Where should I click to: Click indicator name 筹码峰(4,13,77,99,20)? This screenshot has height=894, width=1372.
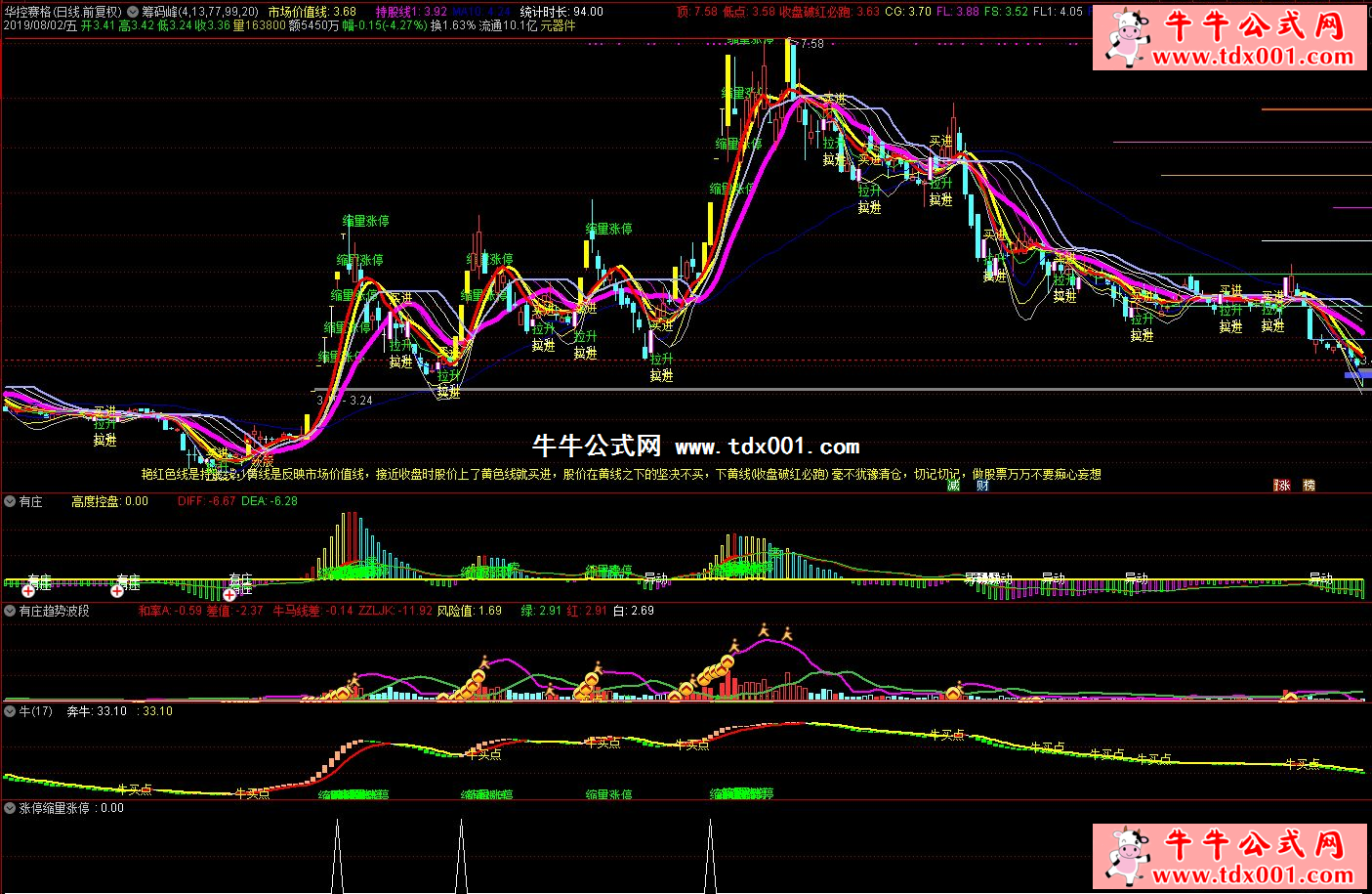pos(200,12)
